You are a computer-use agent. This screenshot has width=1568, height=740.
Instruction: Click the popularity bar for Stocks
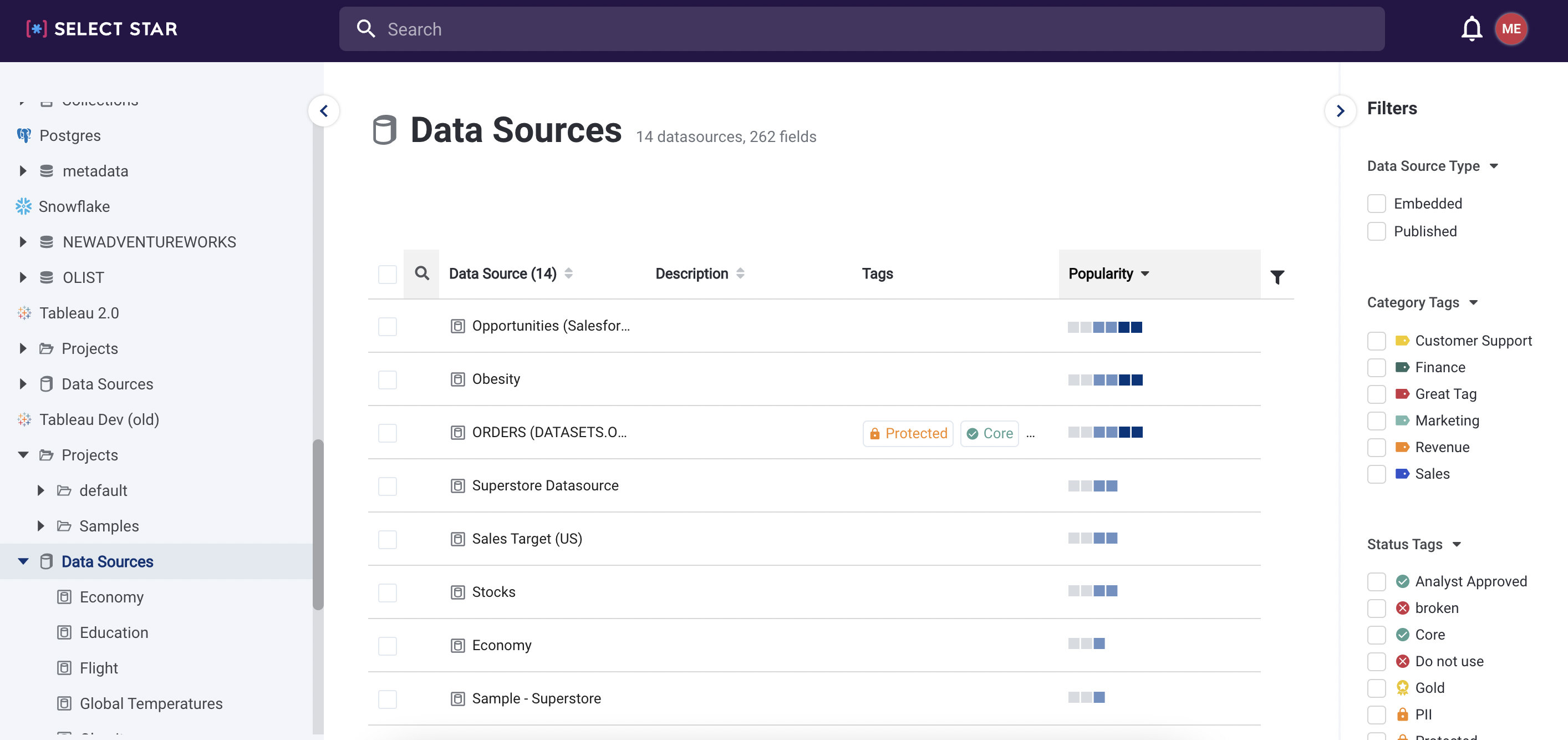(1092, 591)
